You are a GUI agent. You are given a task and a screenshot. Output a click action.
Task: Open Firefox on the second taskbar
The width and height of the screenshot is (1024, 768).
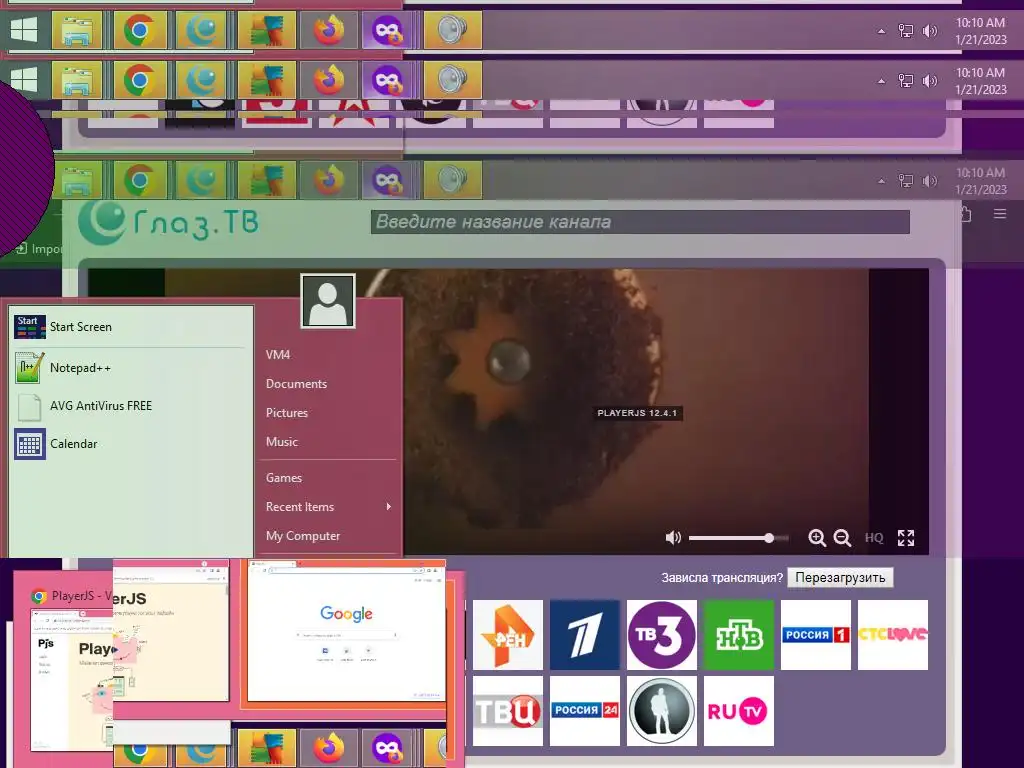click(x=328, y=80)
